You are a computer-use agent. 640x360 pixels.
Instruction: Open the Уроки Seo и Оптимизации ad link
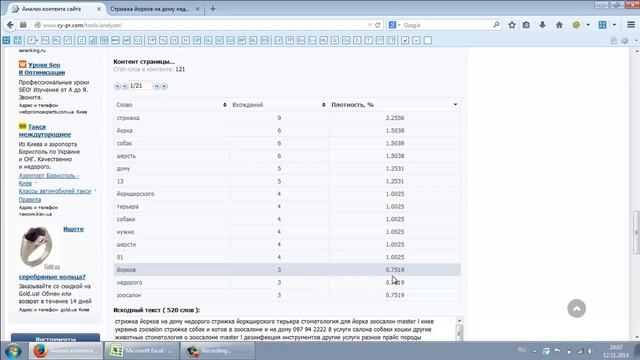(x=42, y=69)
